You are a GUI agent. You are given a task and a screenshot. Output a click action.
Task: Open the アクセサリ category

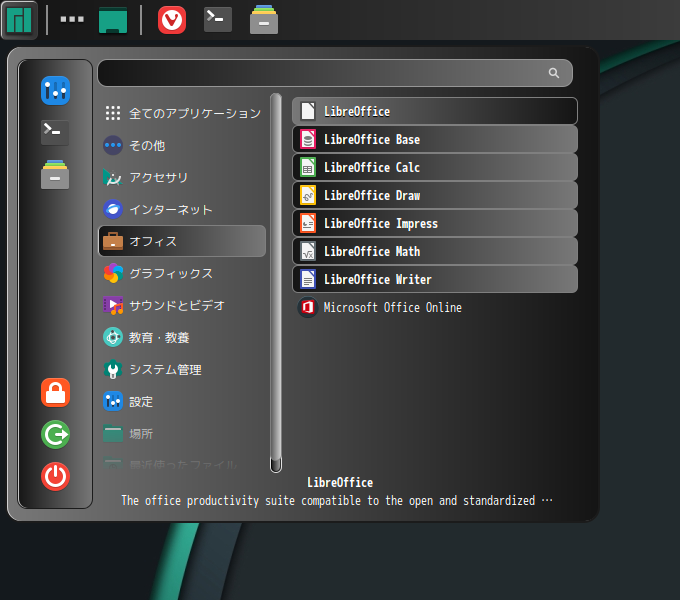coord(182,177)
